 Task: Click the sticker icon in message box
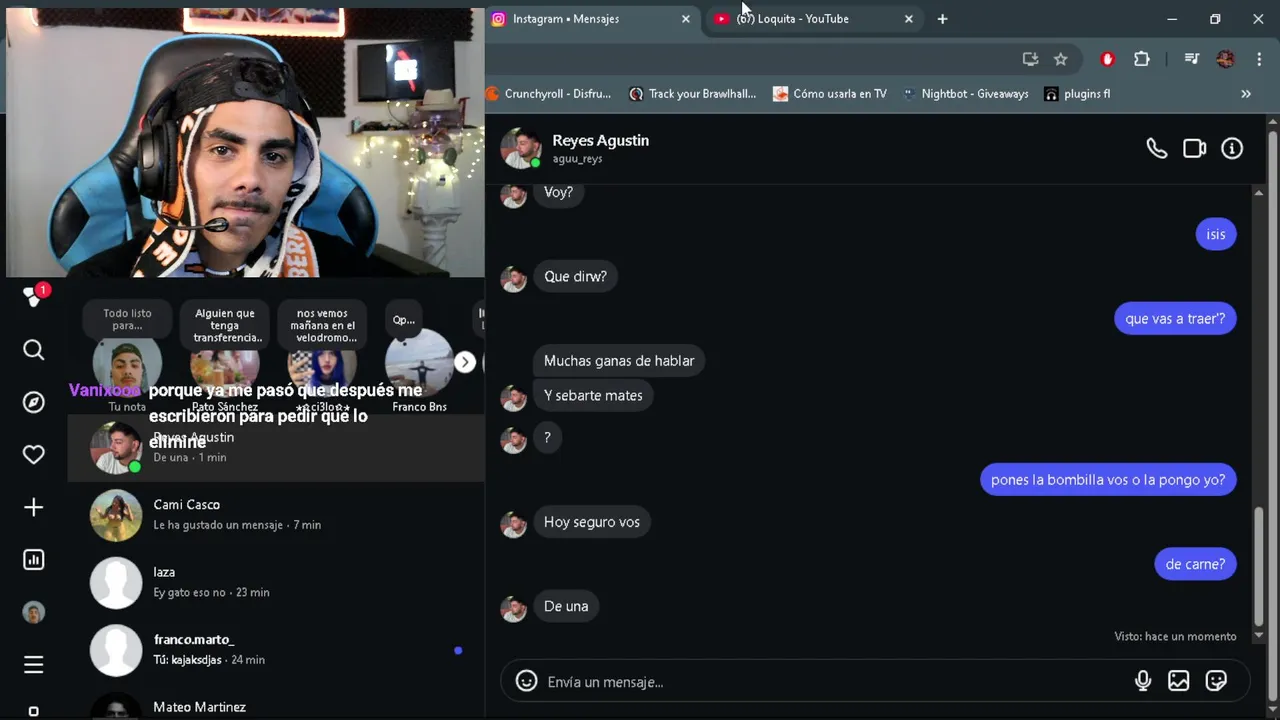point(1216,681)
